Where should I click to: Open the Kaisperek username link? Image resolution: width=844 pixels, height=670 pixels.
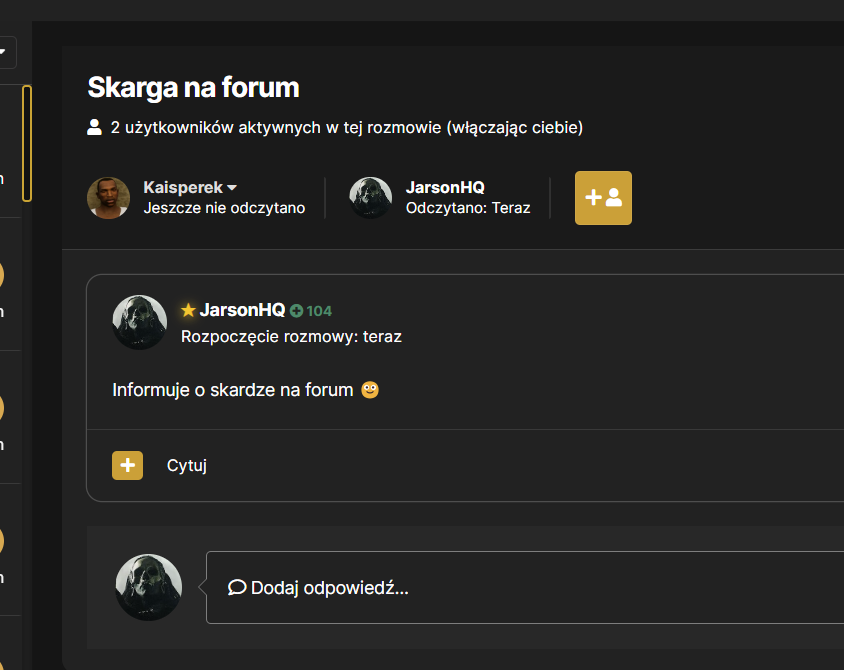(183, 187)
